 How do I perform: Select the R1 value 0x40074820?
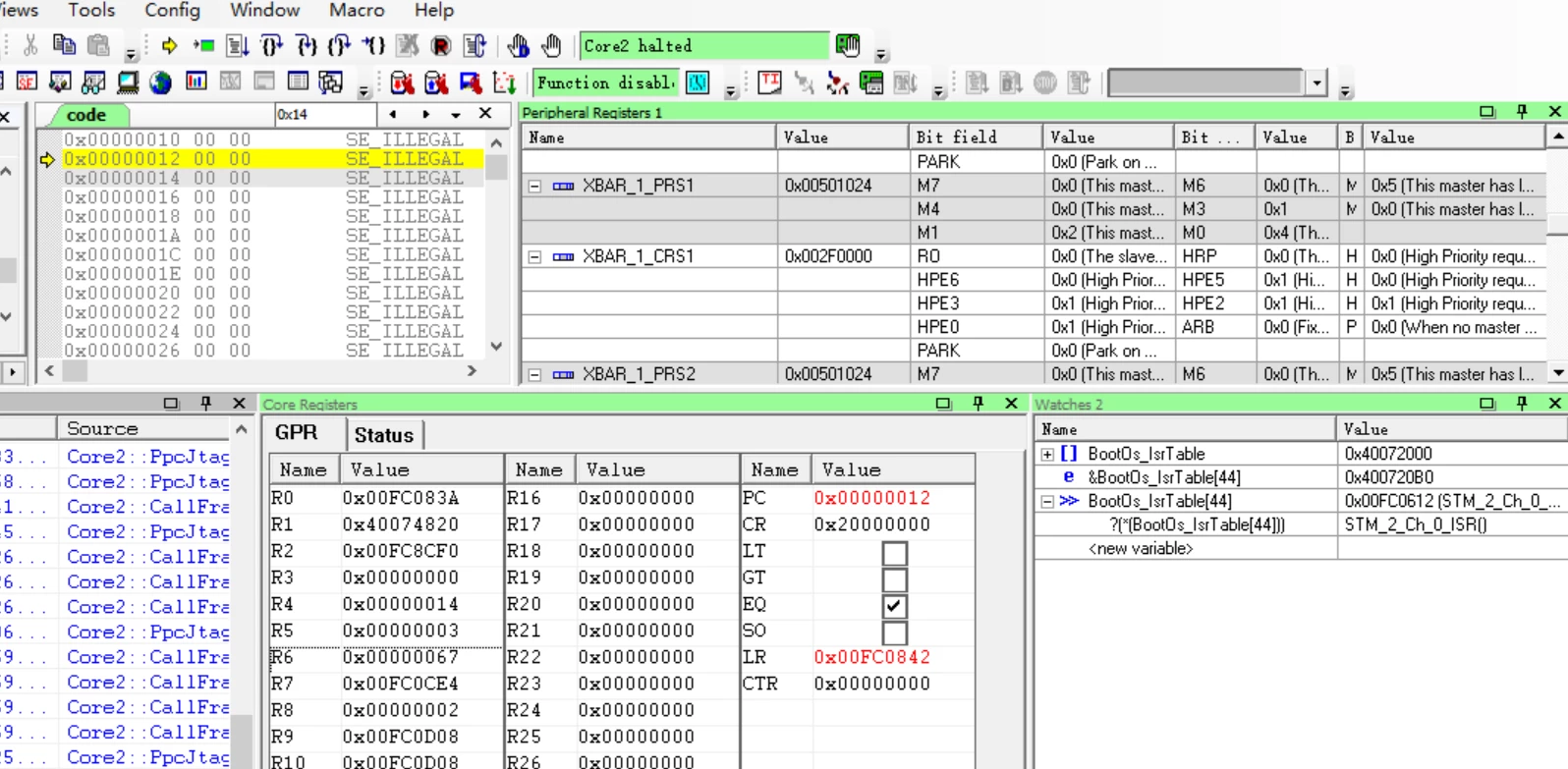400,524
